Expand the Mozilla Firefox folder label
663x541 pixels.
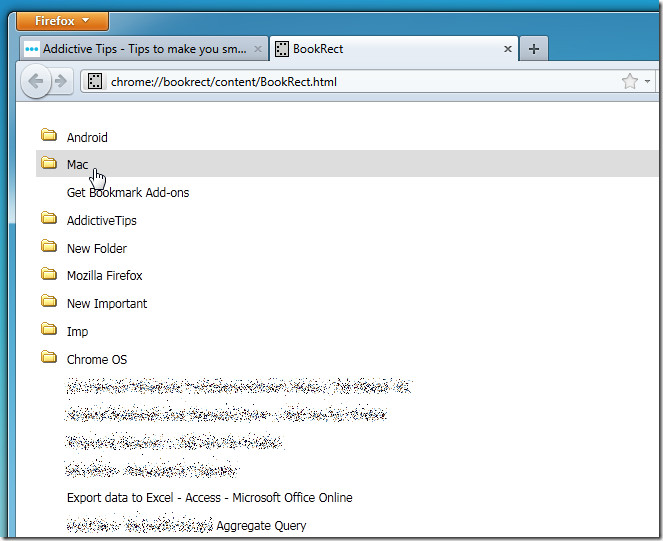coord(105,276)
